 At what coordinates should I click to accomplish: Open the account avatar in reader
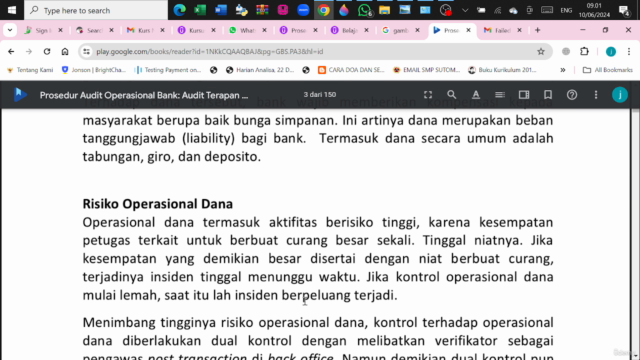[x=620, y=95]
